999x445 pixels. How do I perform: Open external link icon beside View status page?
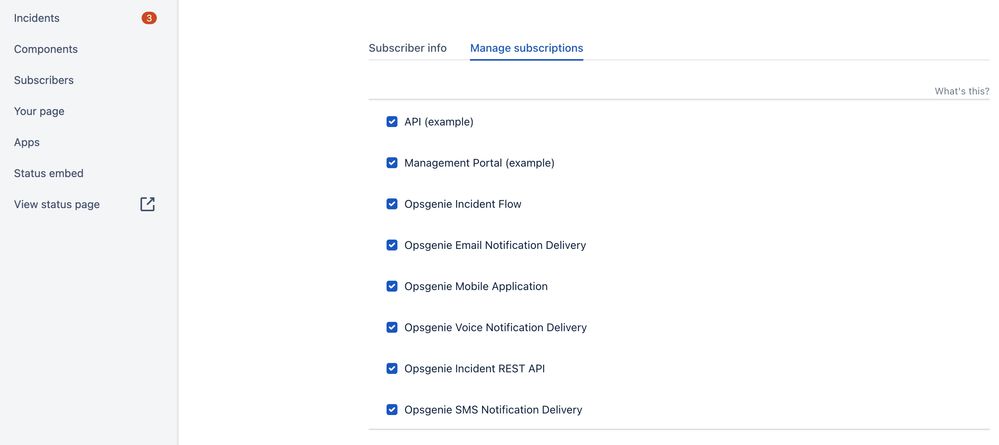click(147, 204)
